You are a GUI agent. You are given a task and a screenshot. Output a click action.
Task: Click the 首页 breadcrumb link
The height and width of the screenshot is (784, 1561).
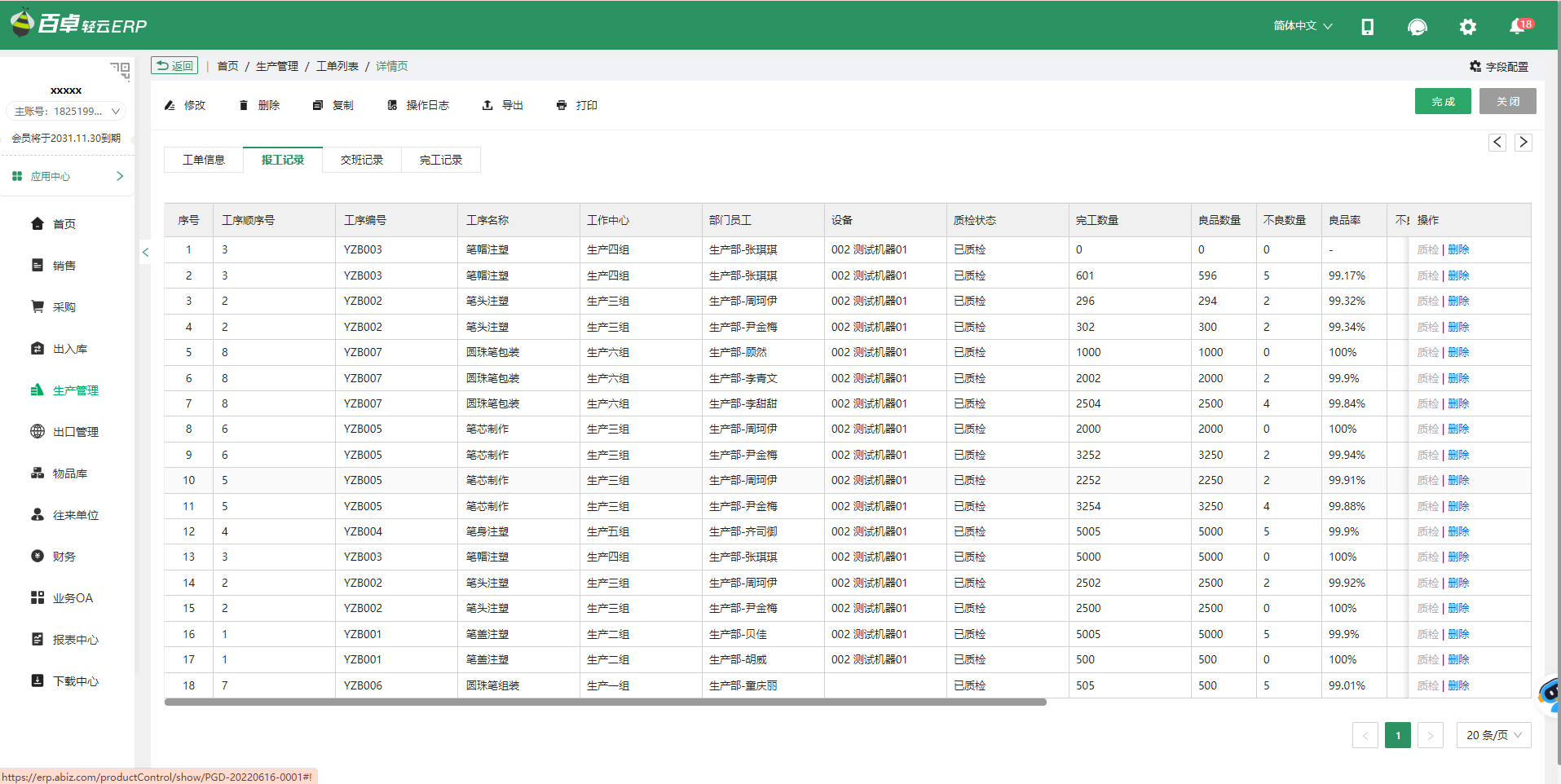coord(228,66)
